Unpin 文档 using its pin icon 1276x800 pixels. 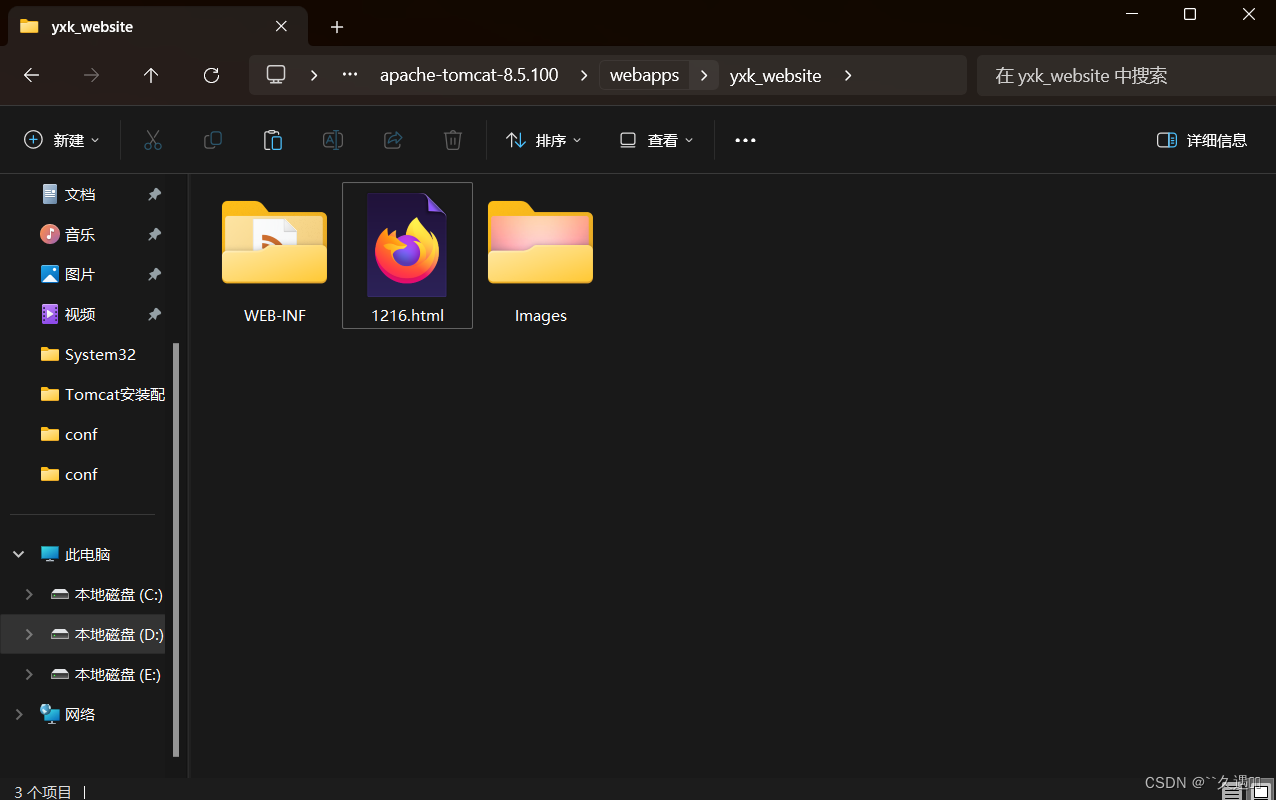(154, 194)
